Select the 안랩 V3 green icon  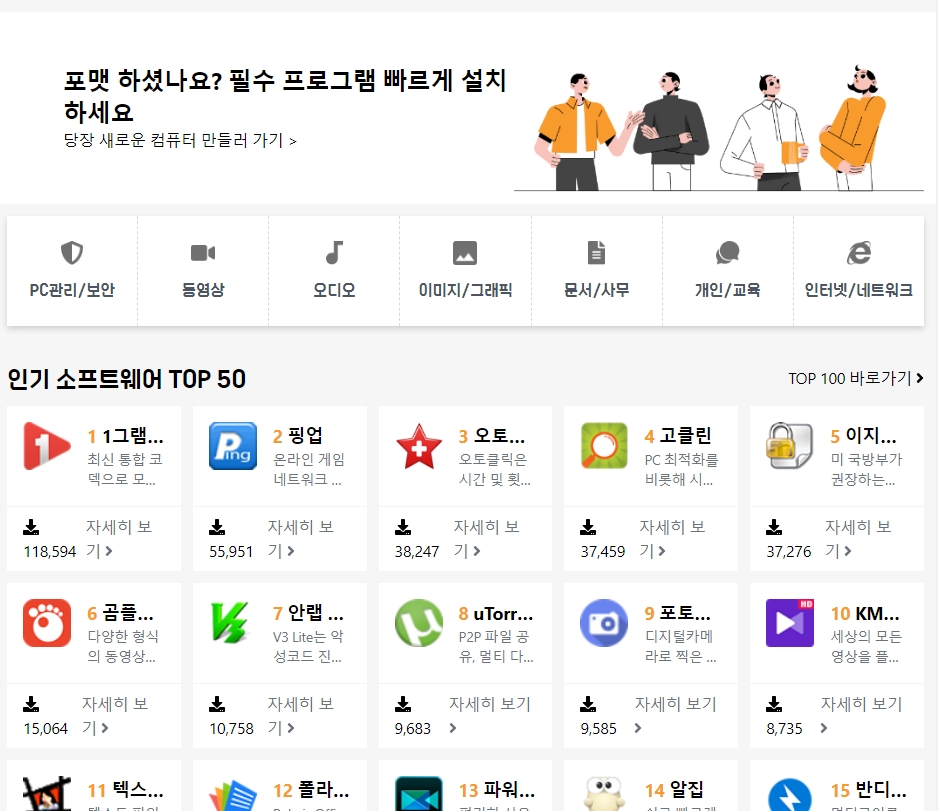(x=231, y=624)
